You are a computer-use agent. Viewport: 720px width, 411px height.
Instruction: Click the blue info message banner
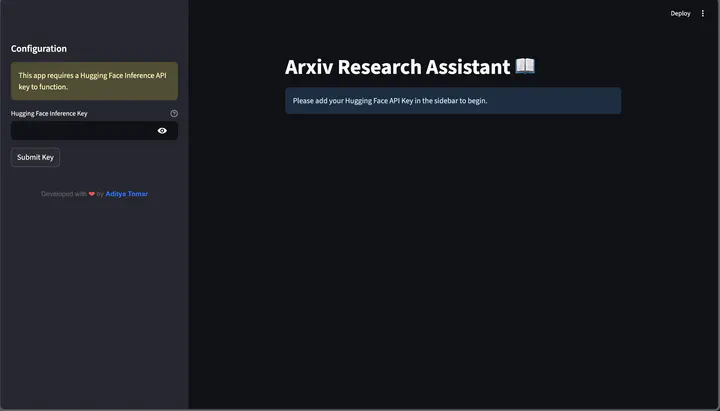tap(452, 101)
